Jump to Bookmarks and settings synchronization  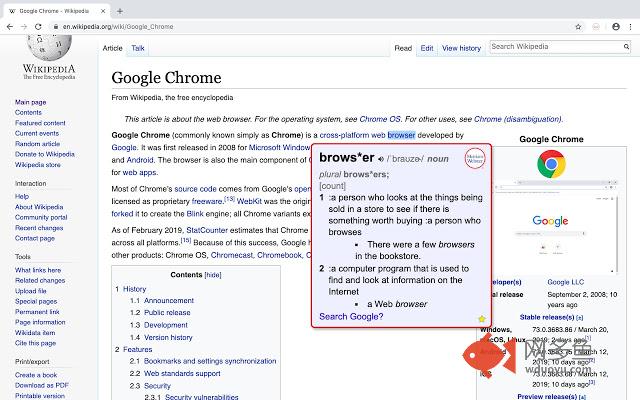pos(210,361)
